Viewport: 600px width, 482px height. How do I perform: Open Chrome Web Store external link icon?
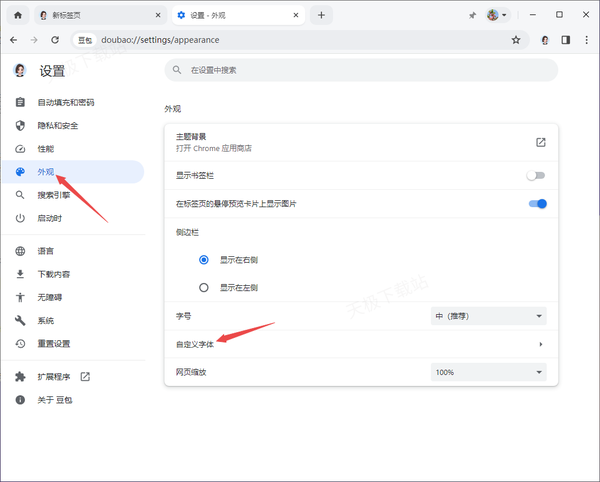pyautogui.click(x=540, y=142)
